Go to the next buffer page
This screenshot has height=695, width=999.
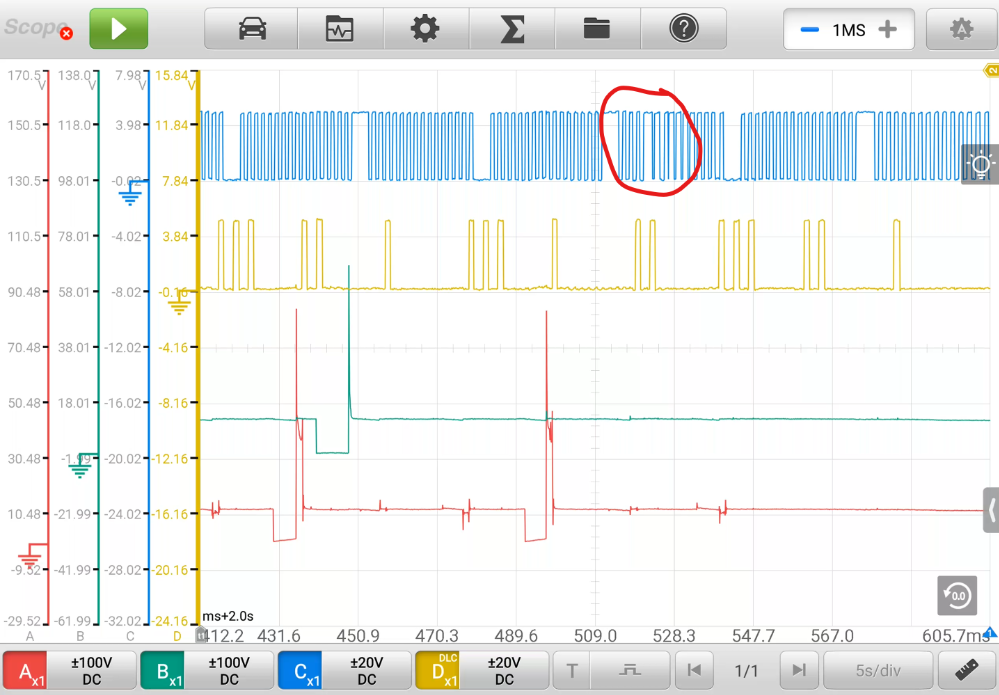click(x=798, y=670)
